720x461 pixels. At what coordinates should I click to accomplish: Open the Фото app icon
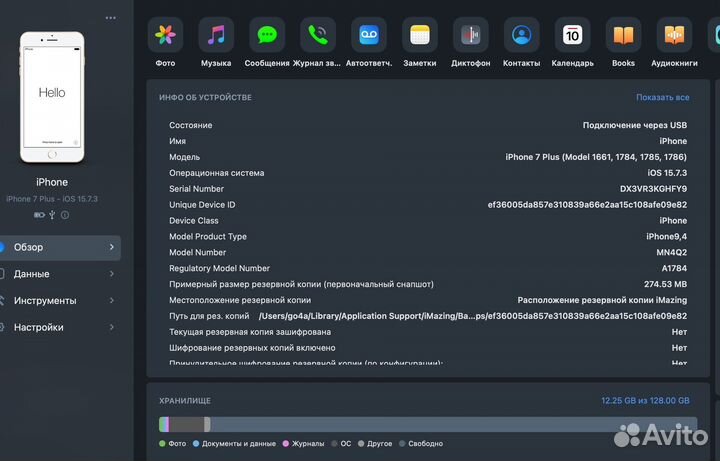click(x=165, y=35)
